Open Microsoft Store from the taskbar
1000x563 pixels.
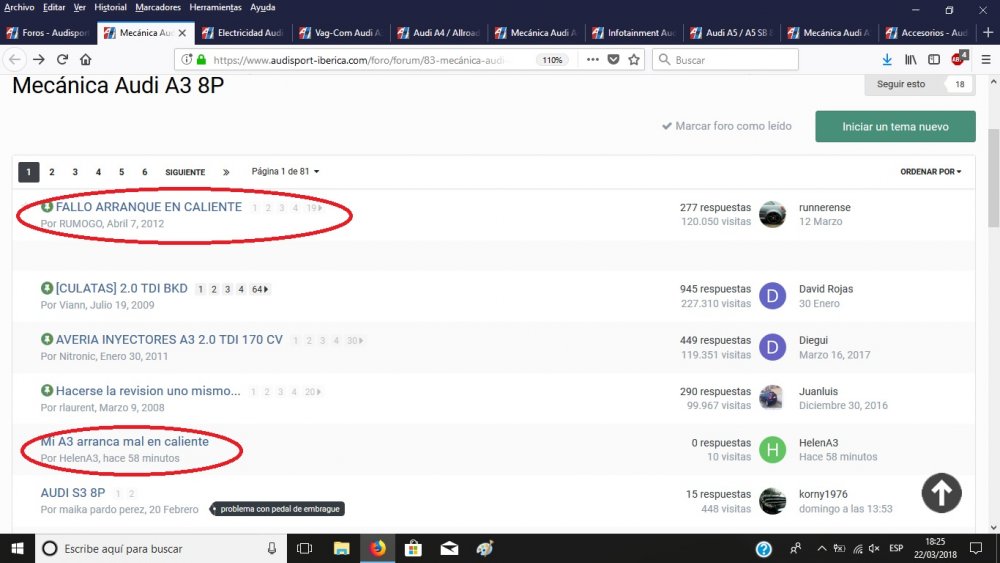[413, 548]
